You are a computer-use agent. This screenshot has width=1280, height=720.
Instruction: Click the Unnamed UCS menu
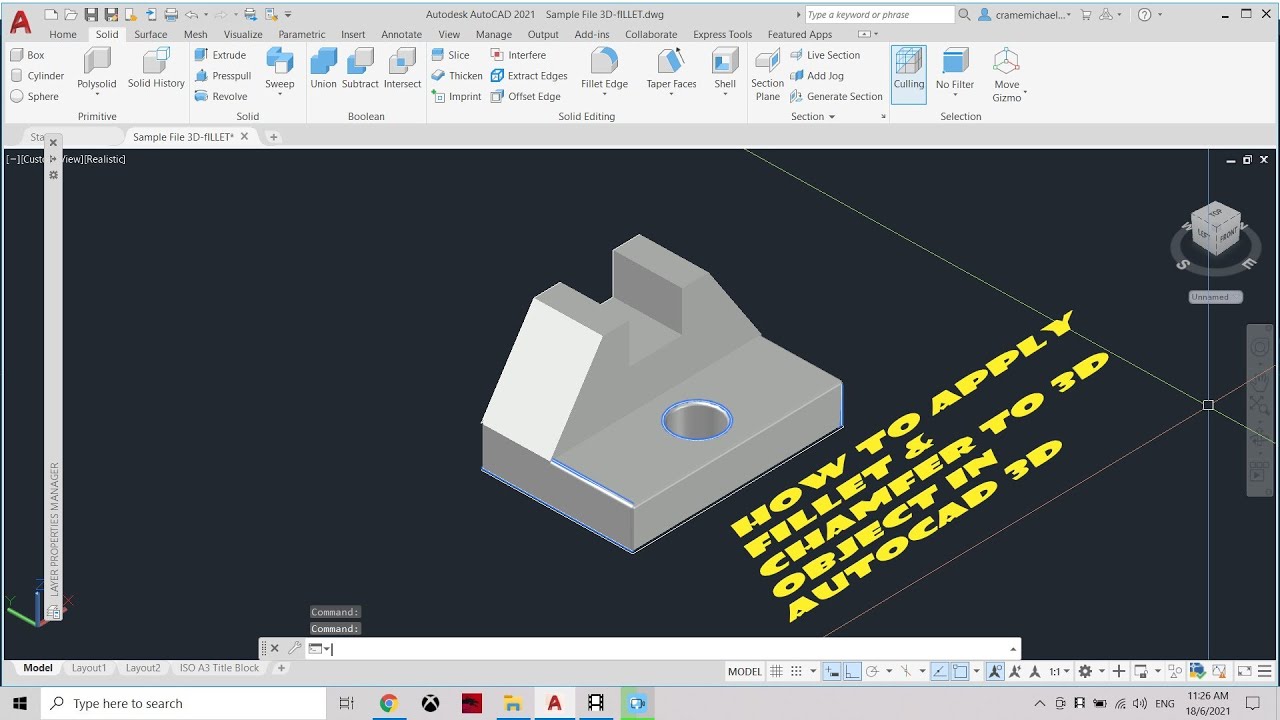1216,297
